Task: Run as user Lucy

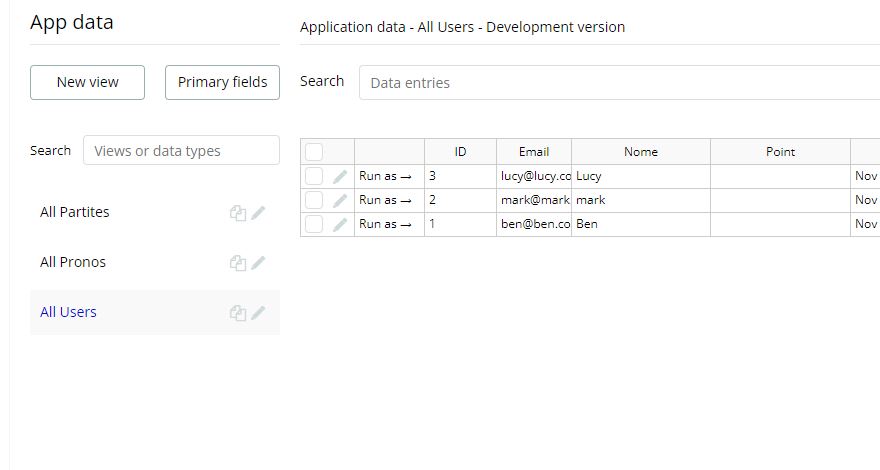Action: [x=385, y=176]
